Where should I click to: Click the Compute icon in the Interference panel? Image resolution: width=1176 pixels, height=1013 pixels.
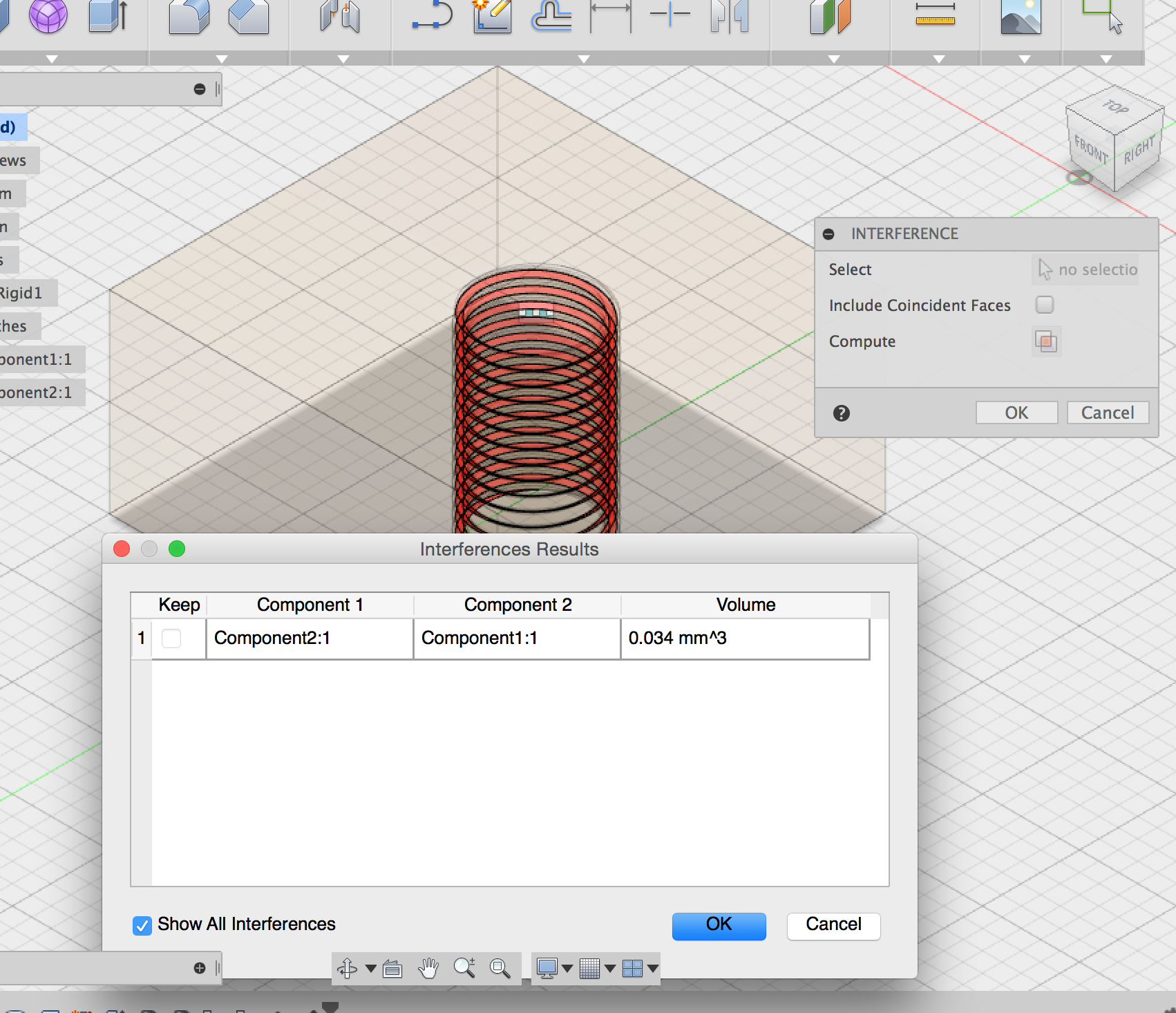coord(1046,341)
